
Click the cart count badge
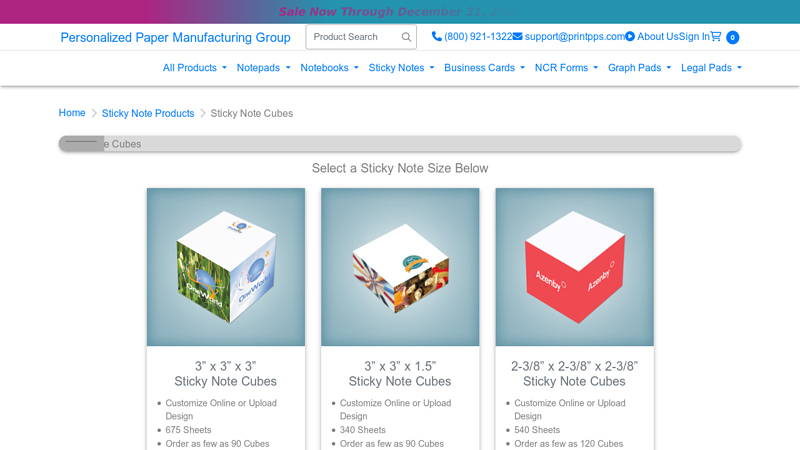(733, 37)
